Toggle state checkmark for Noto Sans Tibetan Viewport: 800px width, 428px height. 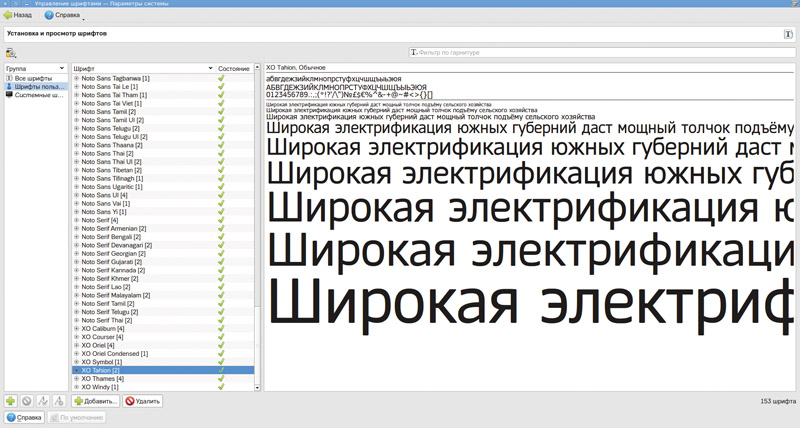click(221, 170)
